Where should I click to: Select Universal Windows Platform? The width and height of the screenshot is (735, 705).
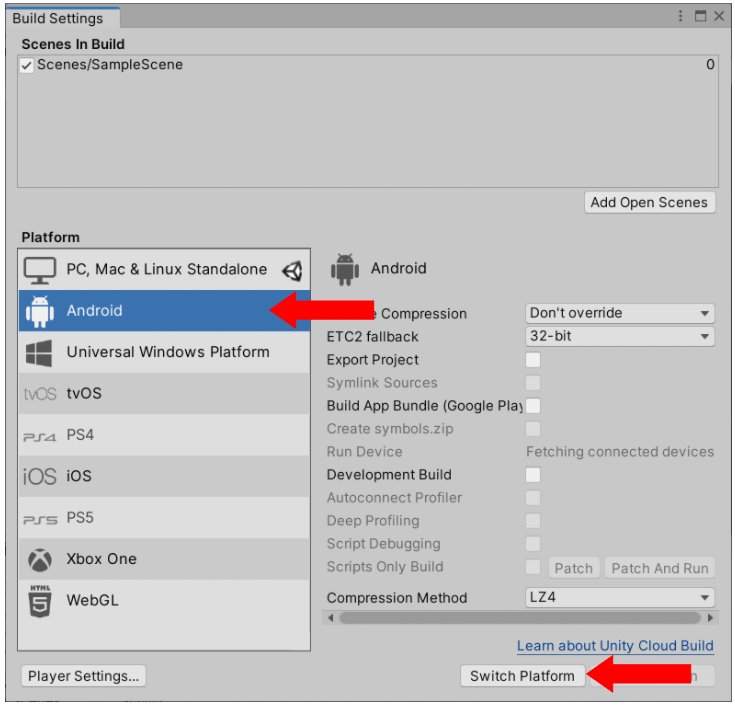click(164, 352)
